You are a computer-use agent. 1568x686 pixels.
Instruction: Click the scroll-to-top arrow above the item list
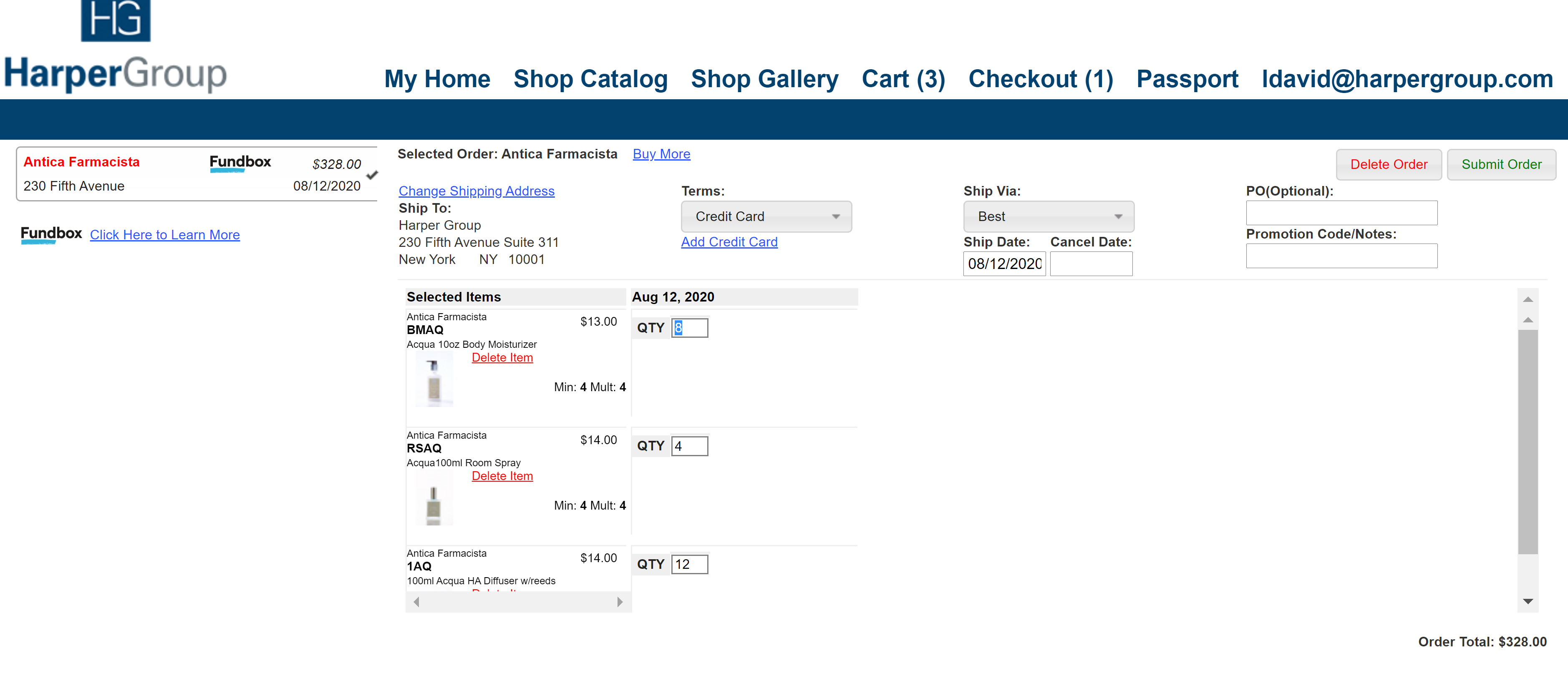click(1528, 299)
